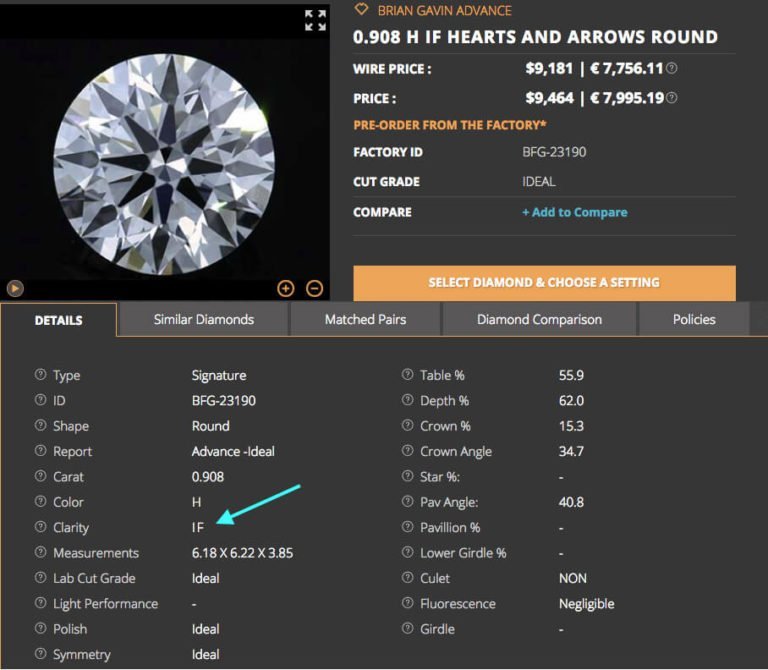Switch to Matched Pairs tab
The width and height of the screenshot is (768, 670).
pyautogui.click(x=365, y=319)
